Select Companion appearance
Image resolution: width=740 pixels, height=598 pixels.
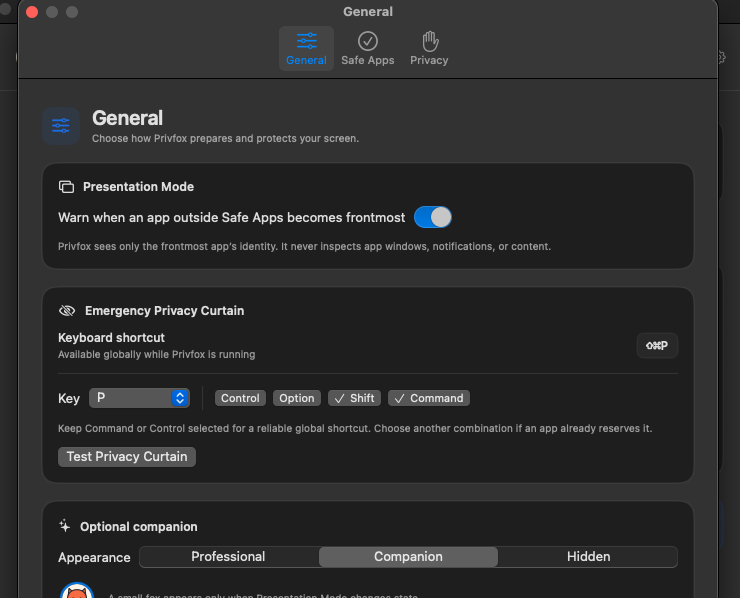tap(408, 556)
